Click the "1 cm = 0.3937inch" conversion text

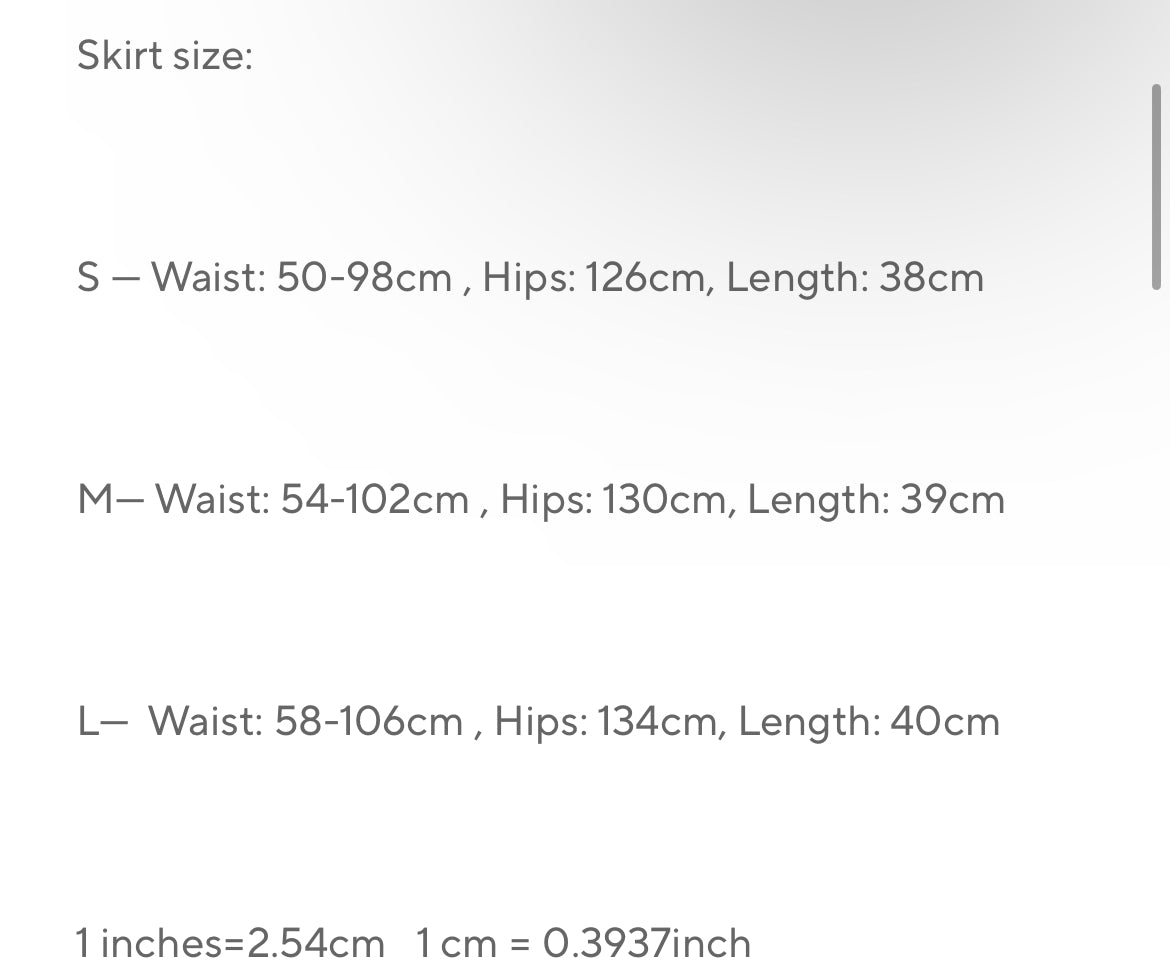584,943
